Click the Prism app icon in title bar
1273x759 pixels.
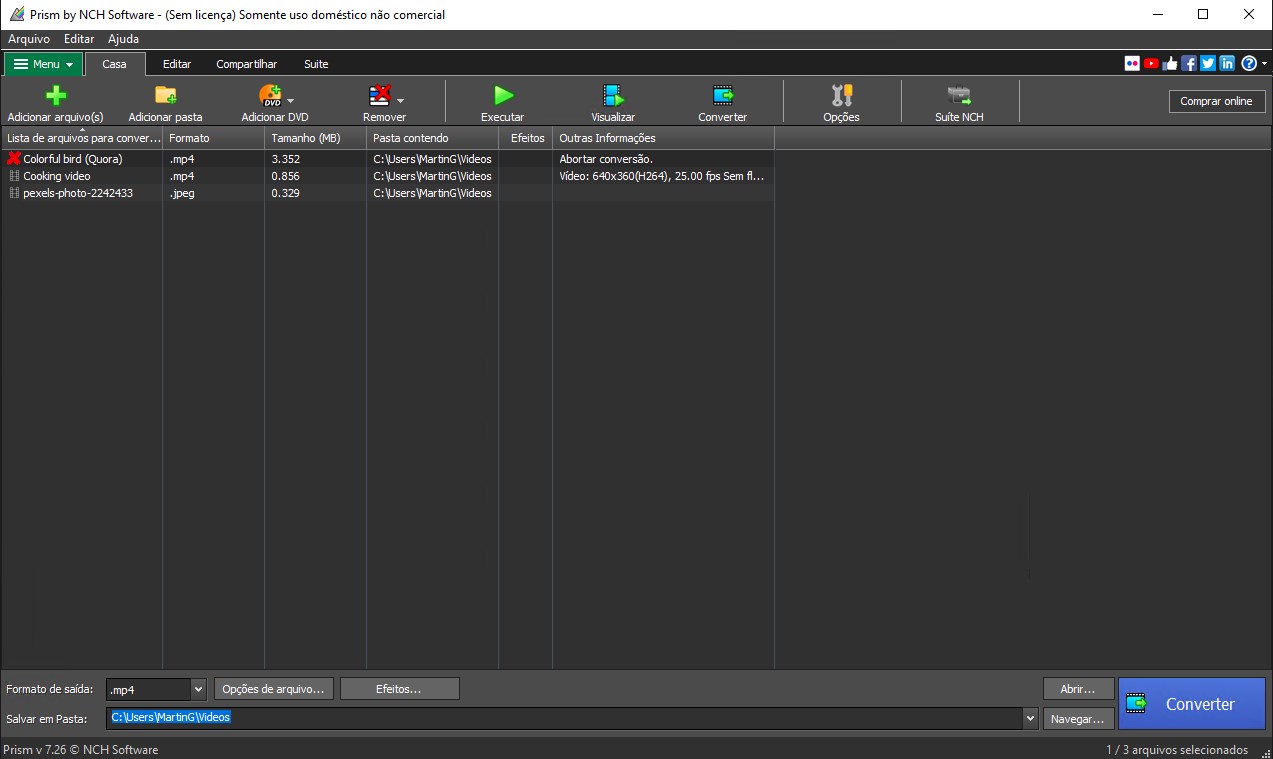(x=17, y=14)
